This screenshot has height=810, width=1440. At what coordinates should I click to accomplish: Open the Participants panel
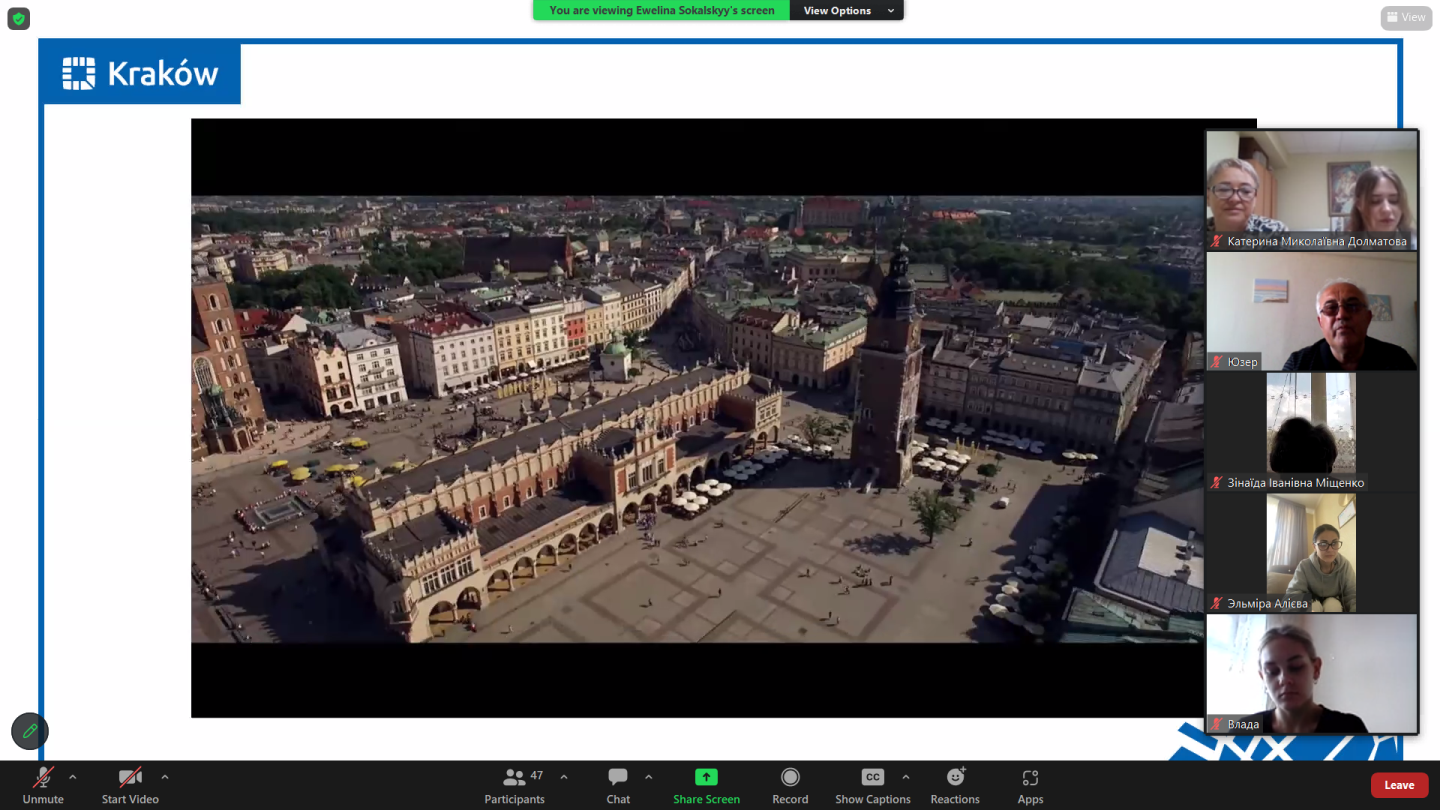click(x=515, y=778)
